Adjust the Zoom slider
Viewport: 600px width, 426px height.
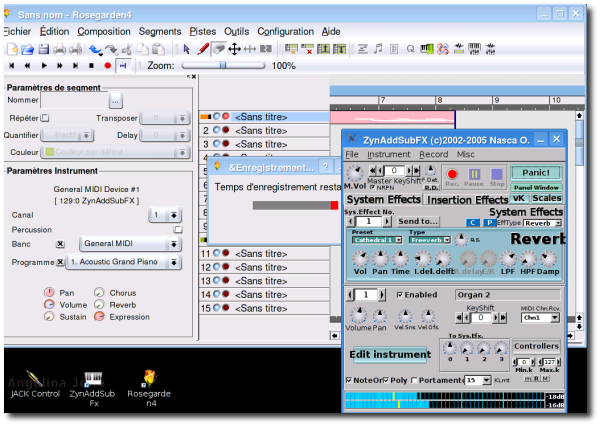click(x=223, y=65)
